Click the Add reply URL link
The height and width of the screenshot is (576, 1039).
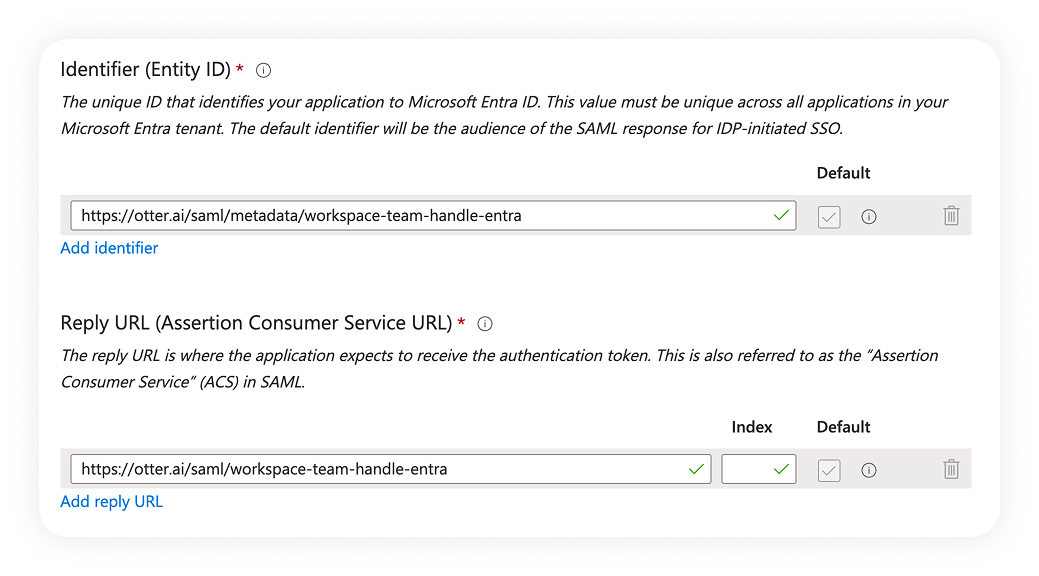111,501
